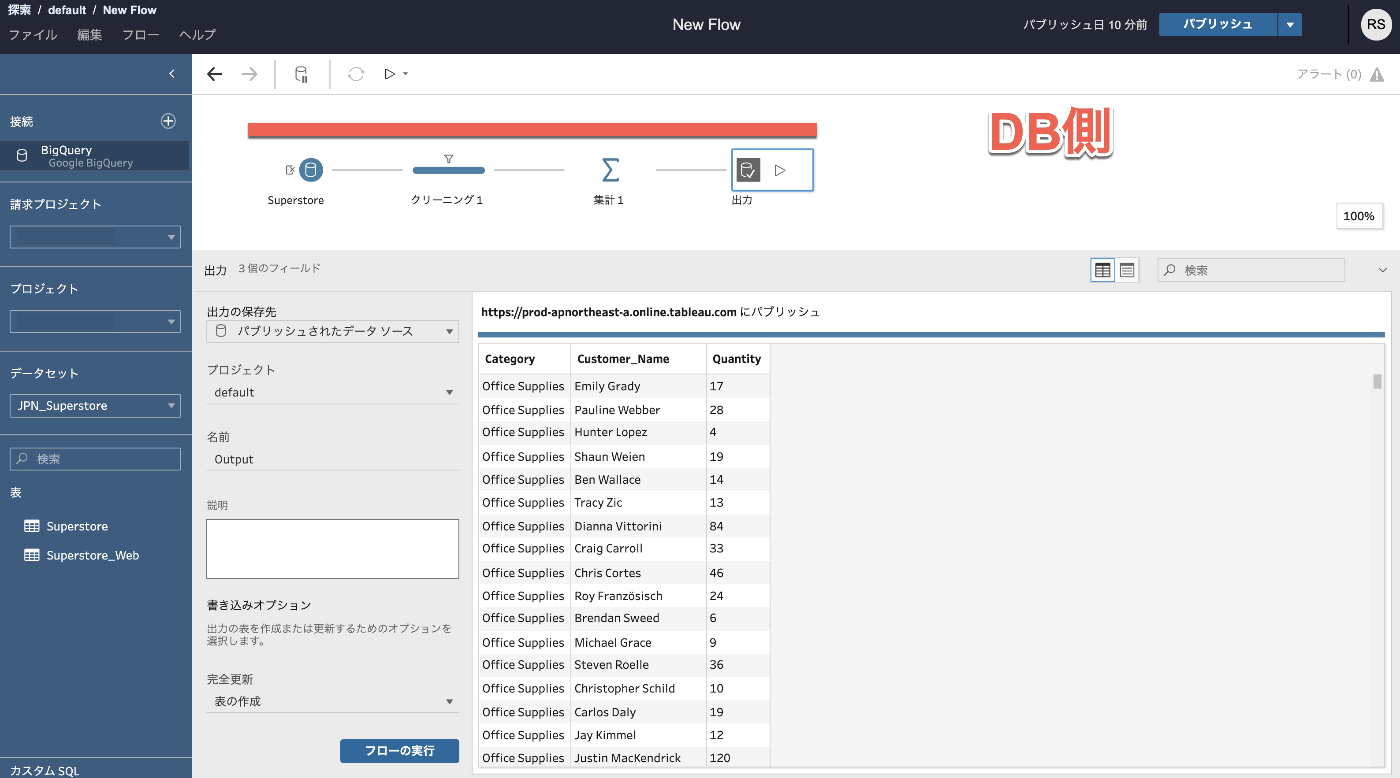Click the フローの実行 button
Screen dimensions: 1400x778
tap(399, 750)
